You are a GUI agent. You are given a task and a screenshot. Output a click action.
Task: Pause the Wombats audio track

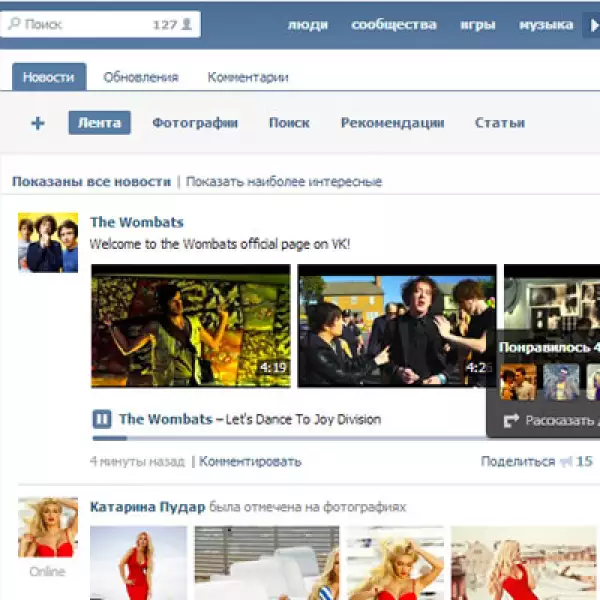(x=101, y=419)
